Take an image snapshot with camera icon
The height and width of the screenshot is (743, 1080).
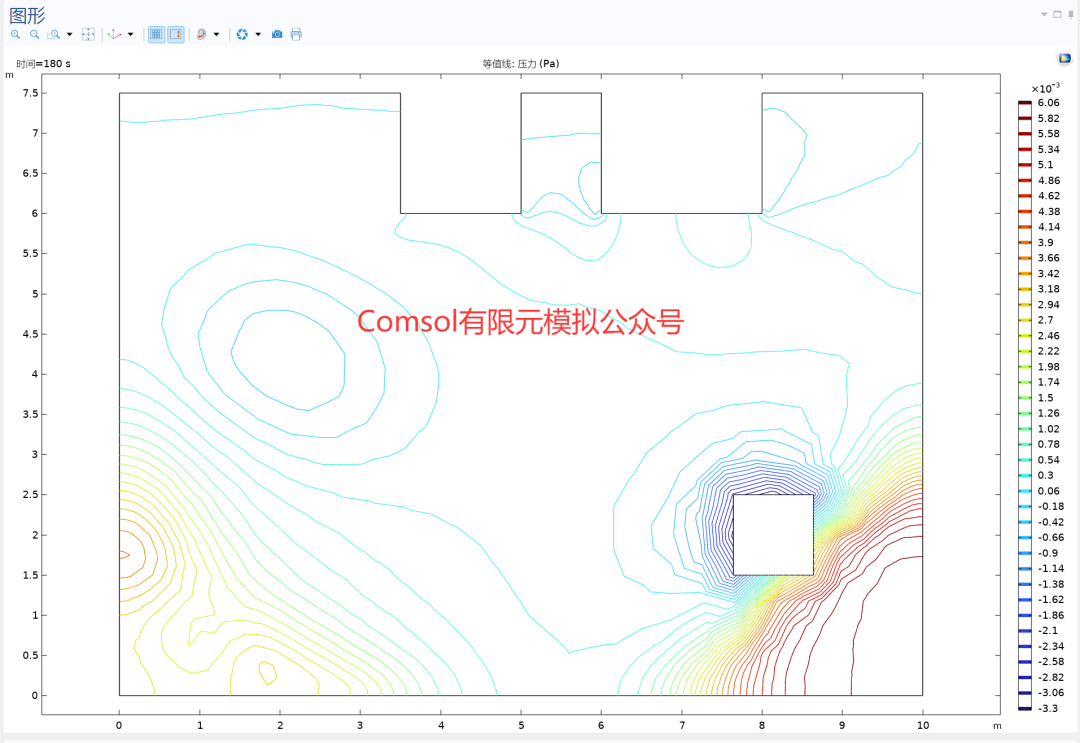click(277, 34)
